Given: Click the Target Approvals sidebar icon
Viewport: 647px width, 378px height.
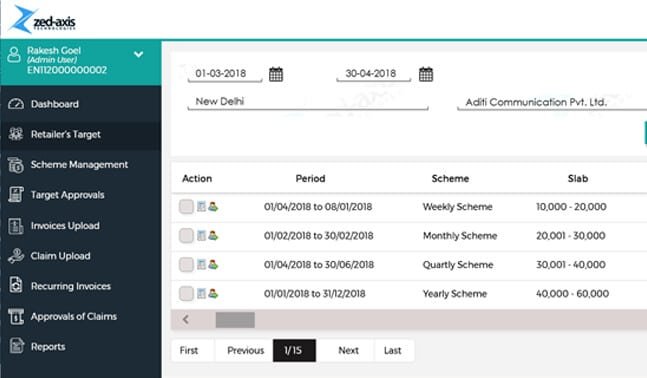Looking at the screenshot, I should click(16, 195).
